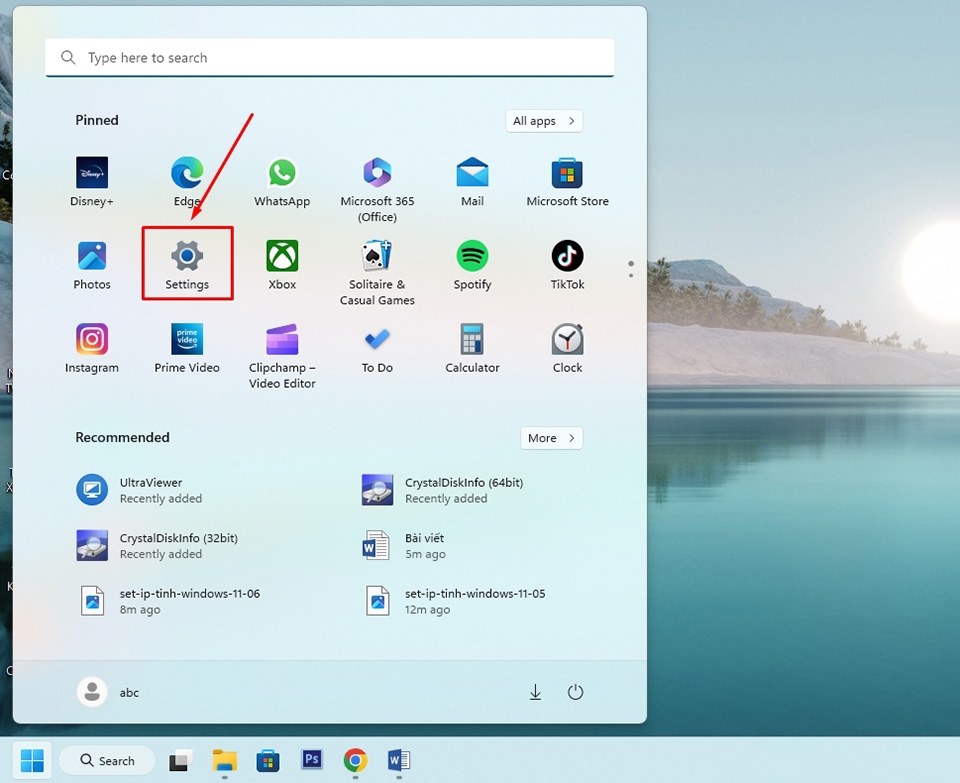Click the Type here to search field
960x783 pixels.
(x=330, y=57)
